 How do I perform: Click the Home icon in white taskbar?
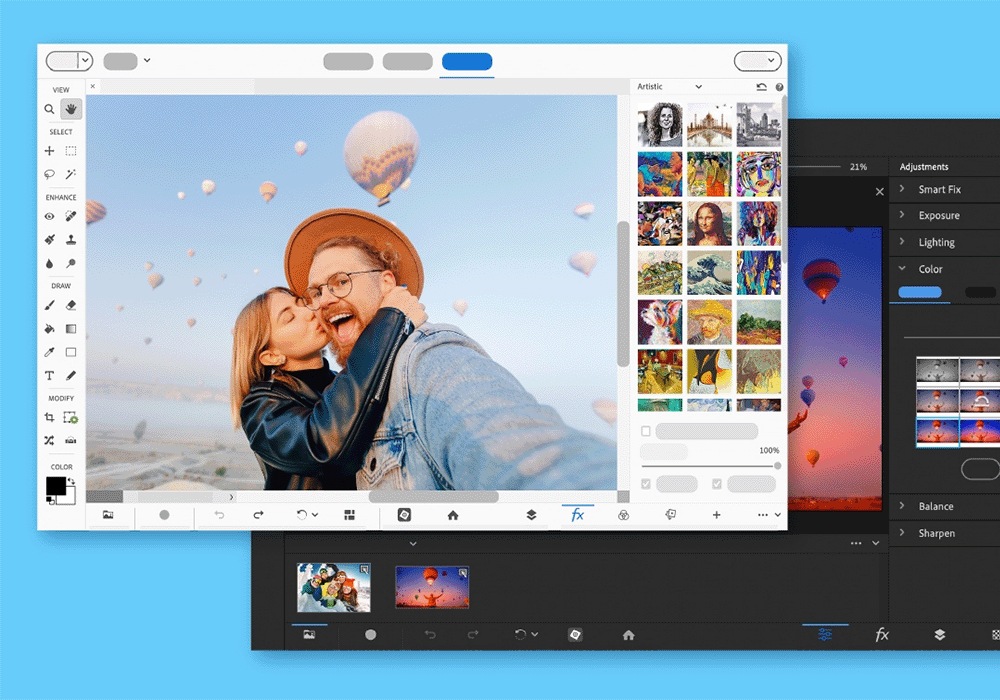452,515
